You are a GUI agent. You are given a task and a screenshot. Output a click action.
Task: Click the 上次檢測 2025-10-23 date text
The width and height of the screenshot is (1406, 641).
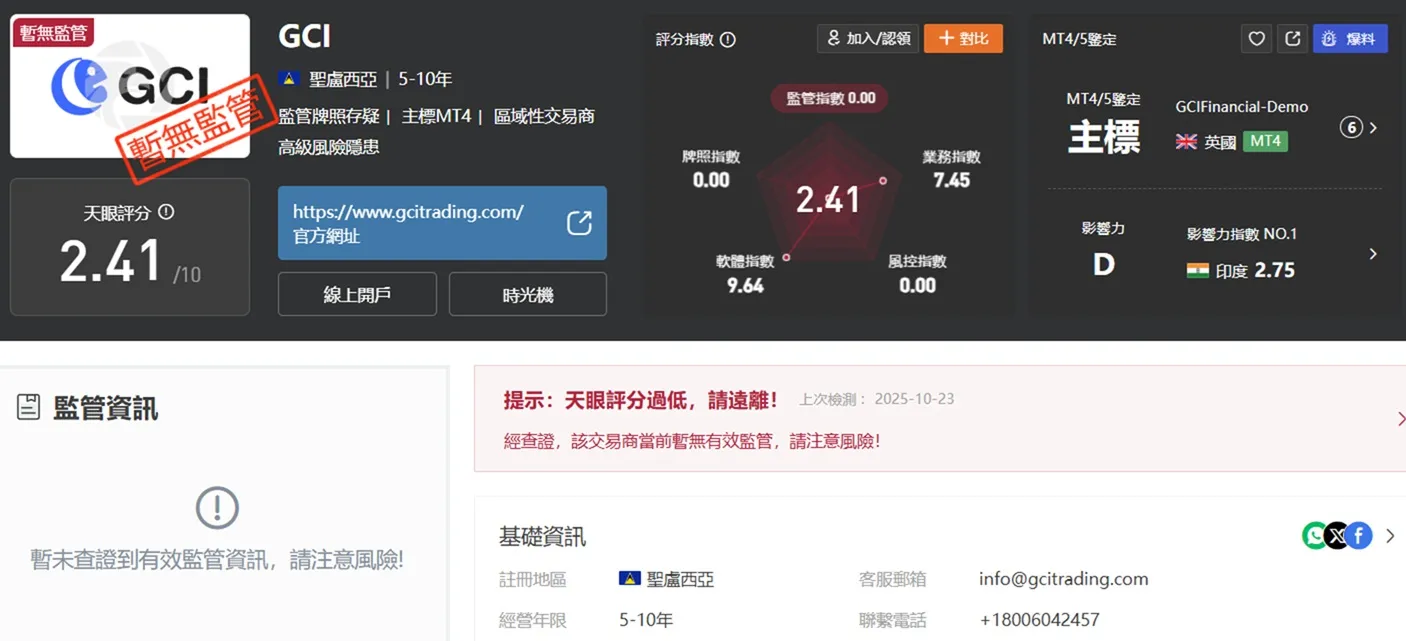876,399
